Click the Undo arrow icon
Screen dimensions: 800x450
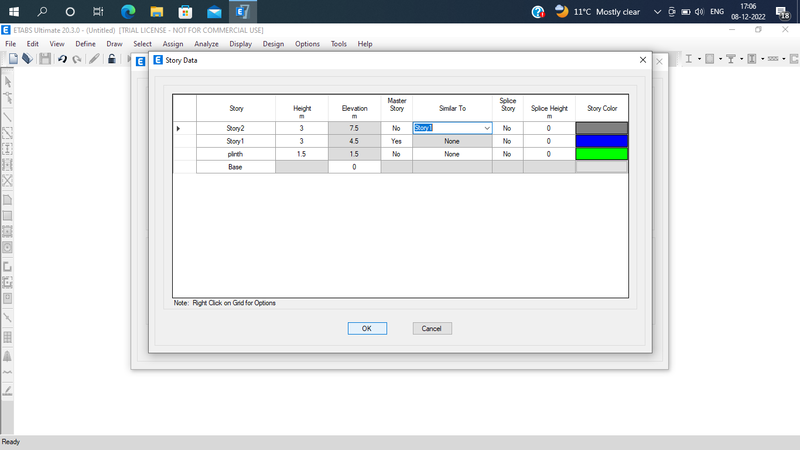tap(62, 59)
